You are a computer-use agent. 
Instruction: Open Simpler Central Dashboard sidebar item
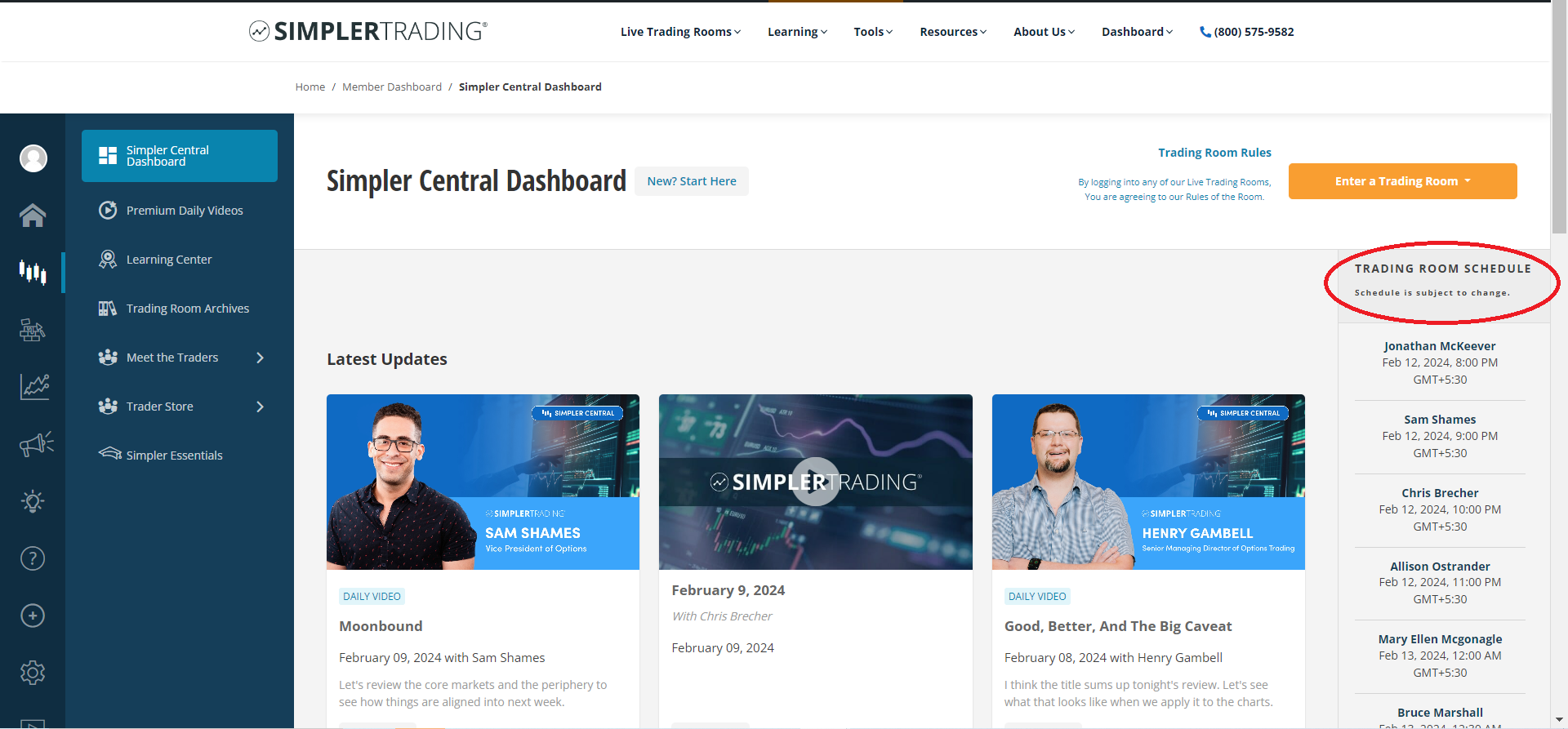[x=180, y=156]
